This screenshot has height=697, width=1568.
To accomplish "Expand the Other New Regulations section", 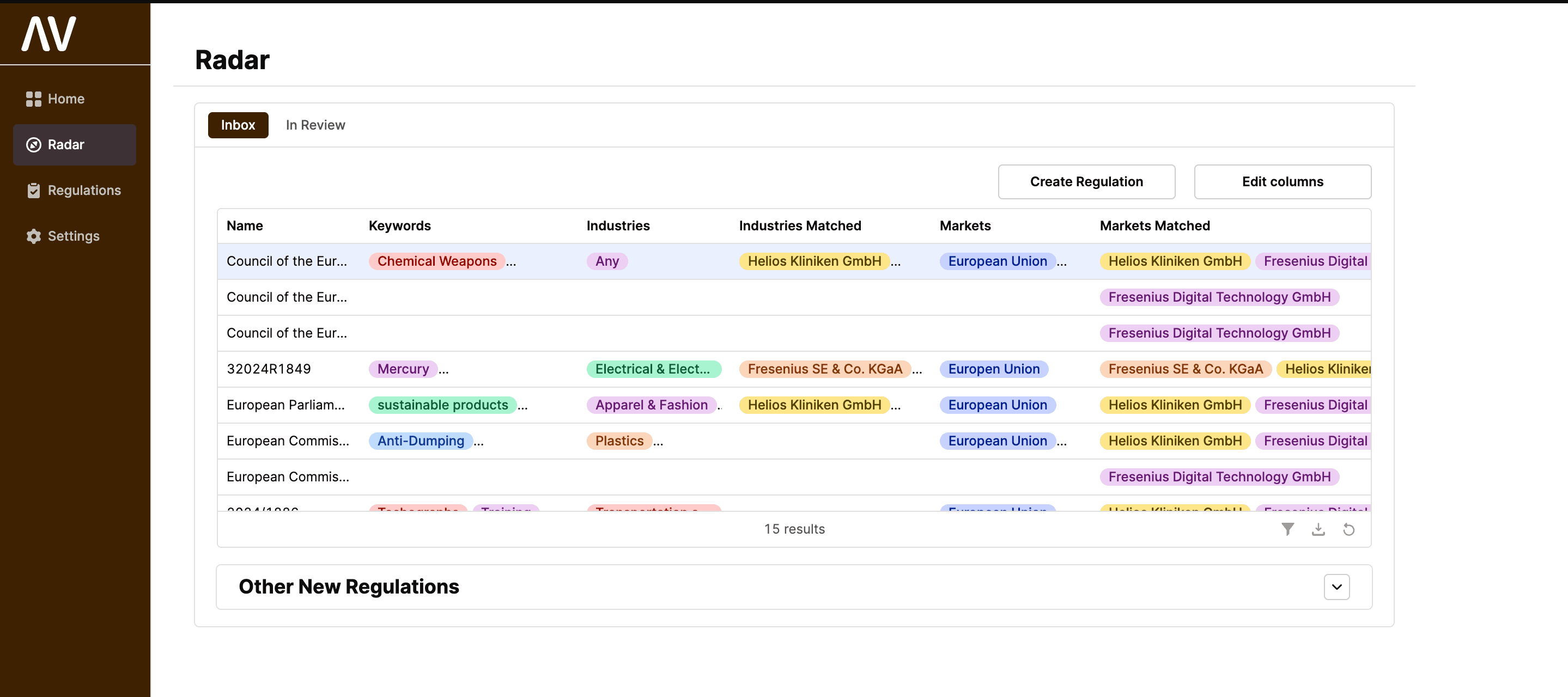I will click(x=1336, y=586).
